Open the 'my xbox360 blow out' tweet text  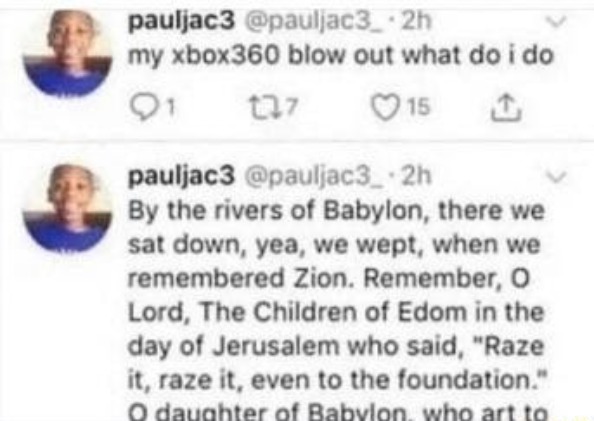[x=341, y=57]
